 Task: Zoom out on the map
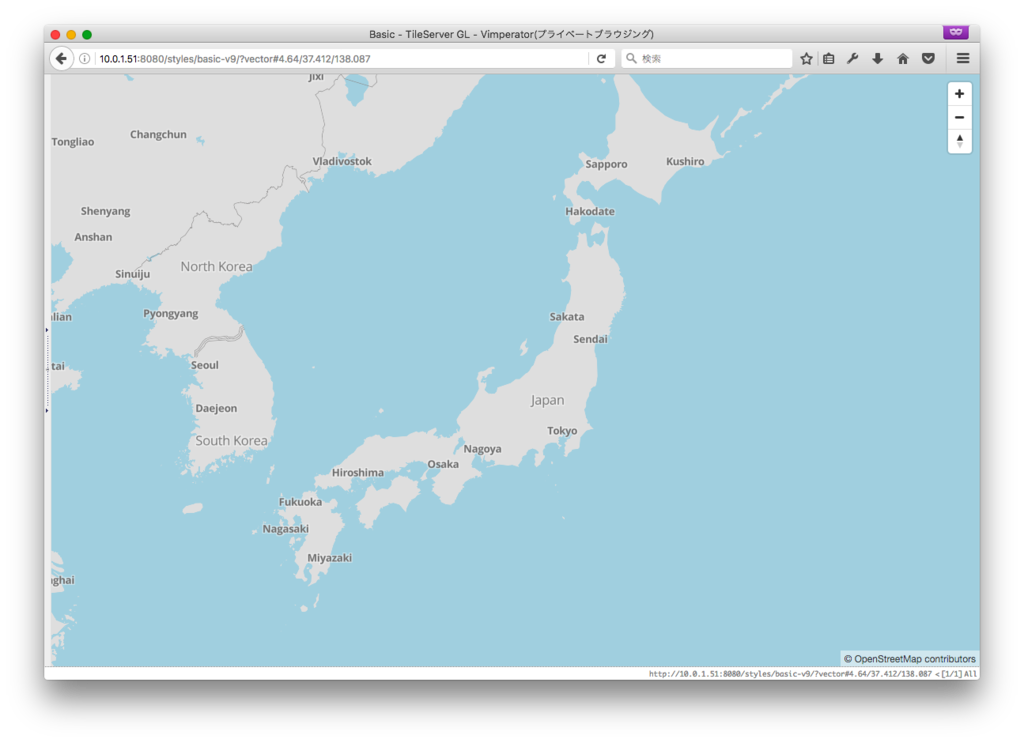point(959,118)
